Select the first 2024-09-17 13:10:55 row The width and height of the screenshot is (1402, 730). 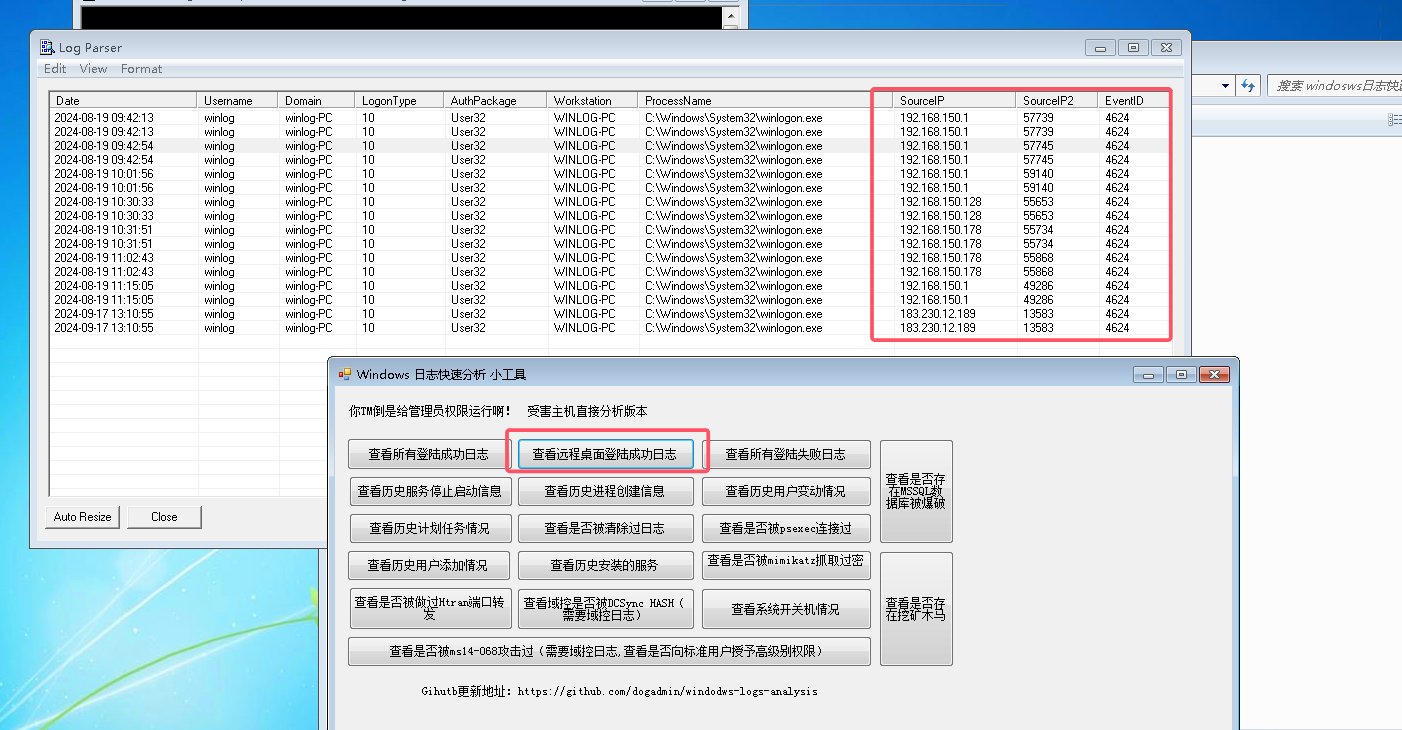[x=609, y=314]
